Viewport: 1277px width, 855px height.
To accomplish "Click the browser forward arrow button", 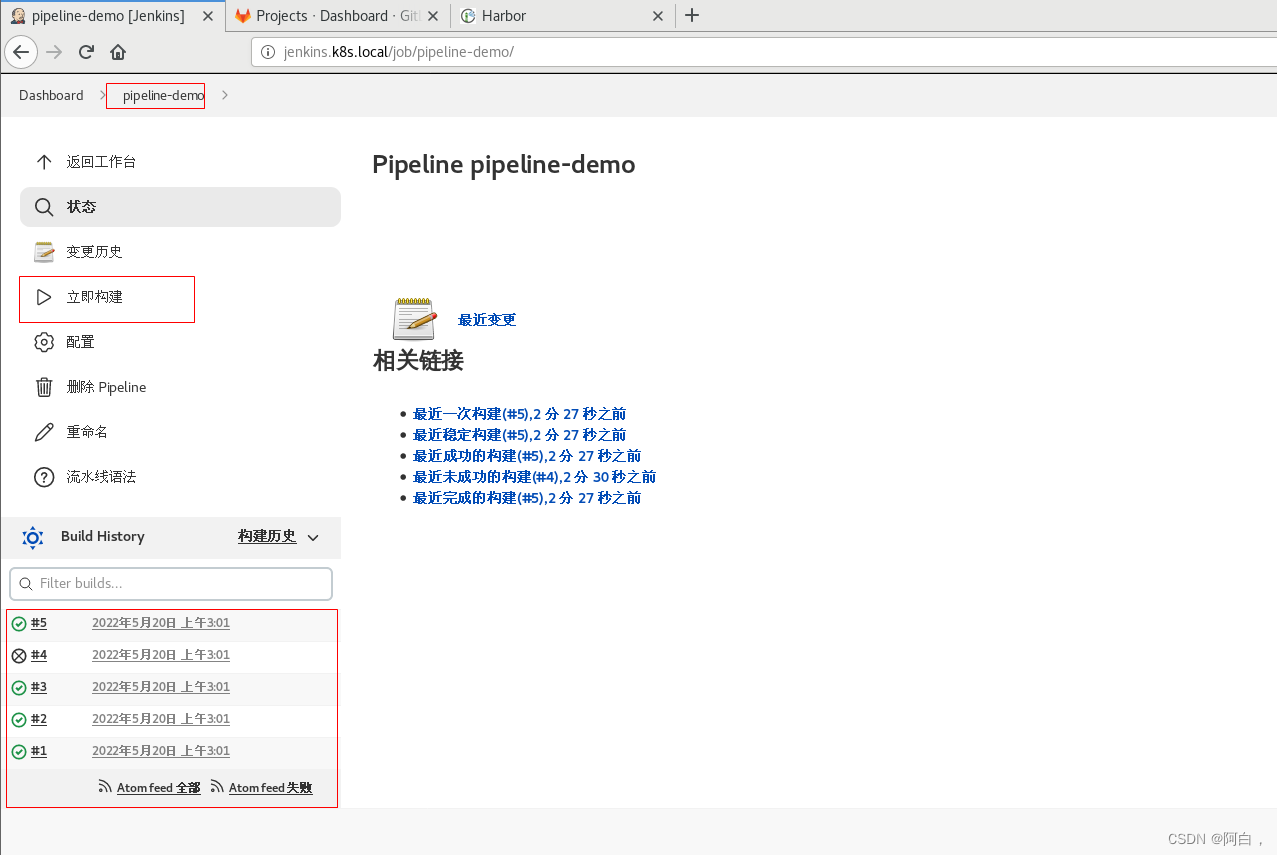I will [x=54, y=52].
